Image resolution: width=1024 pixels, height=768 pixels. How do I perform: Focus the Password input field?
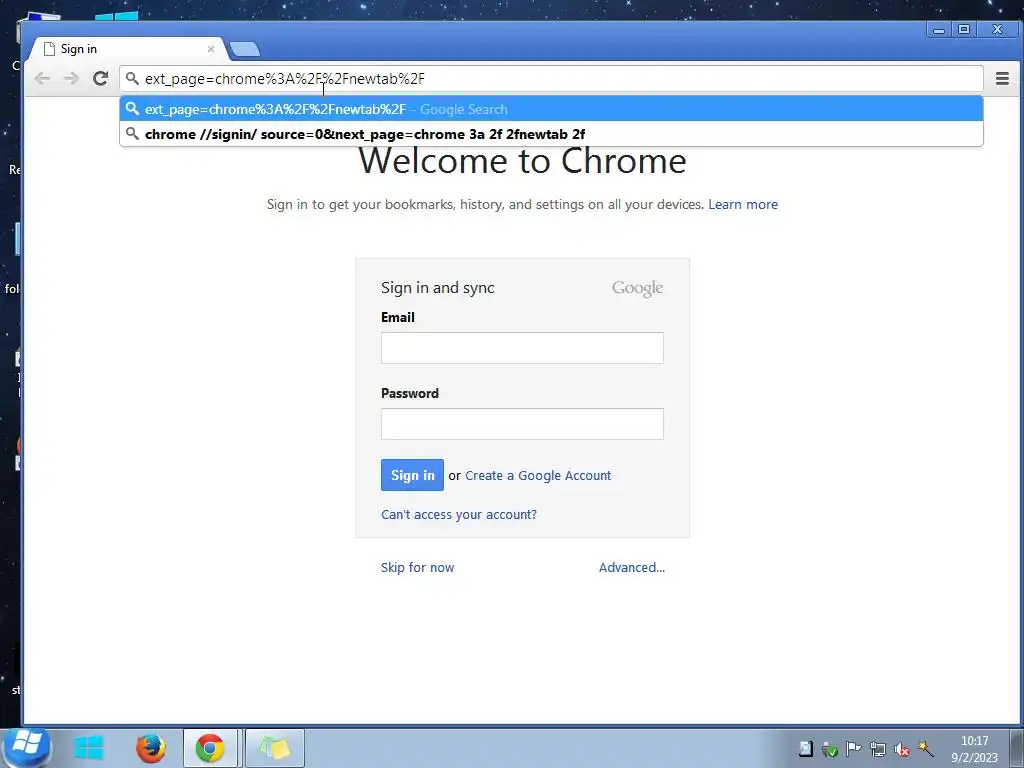pos(522,424)
